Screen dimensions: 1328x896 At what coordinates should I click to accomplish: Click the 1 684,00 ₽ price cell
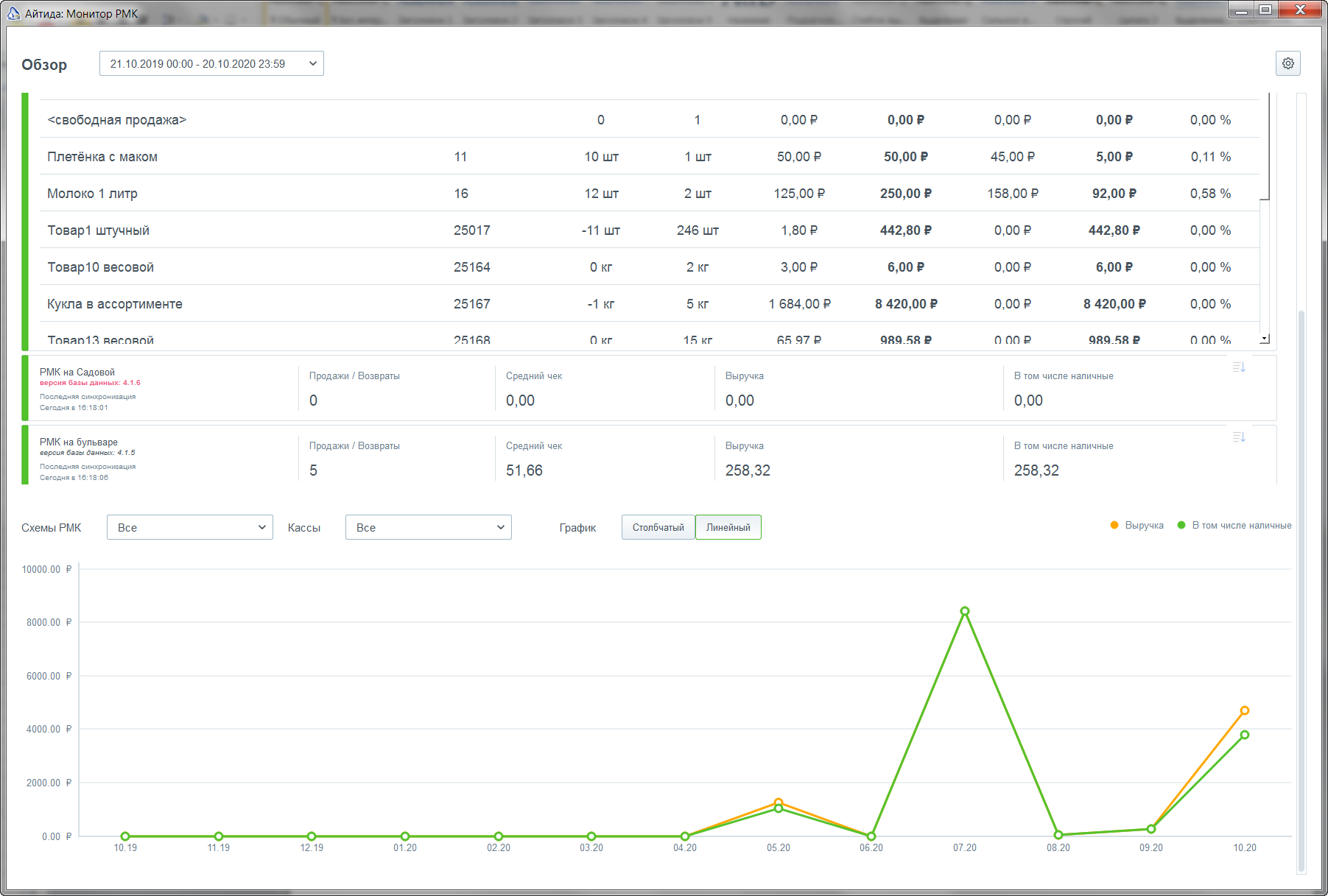point(799,304)
